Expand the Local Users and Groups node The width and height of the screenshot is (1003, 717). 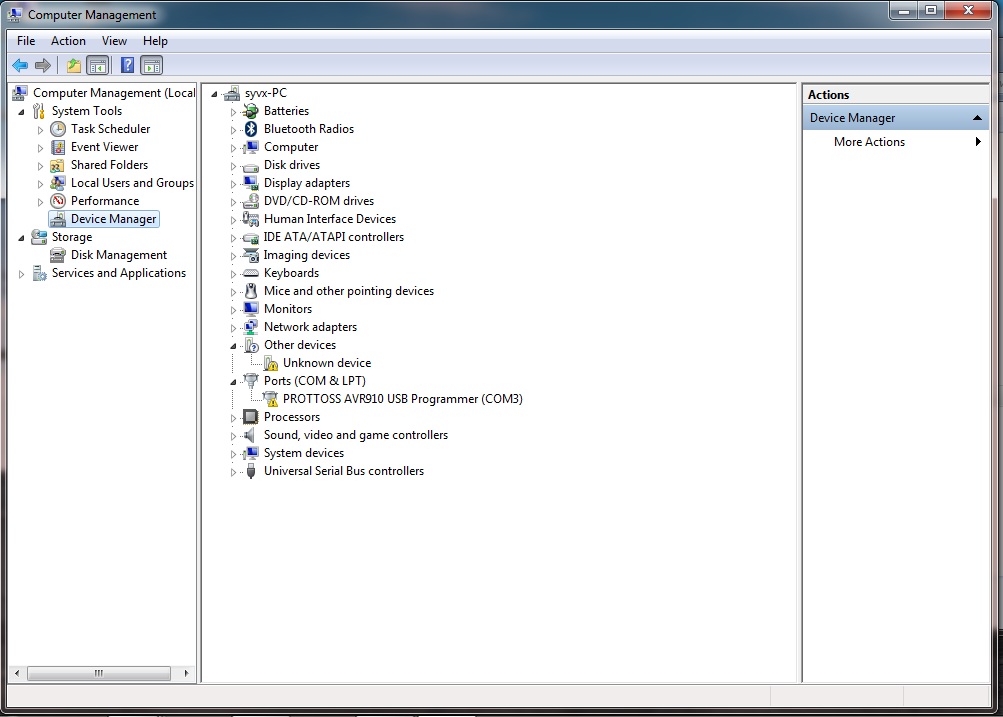[x=40, y=184]
